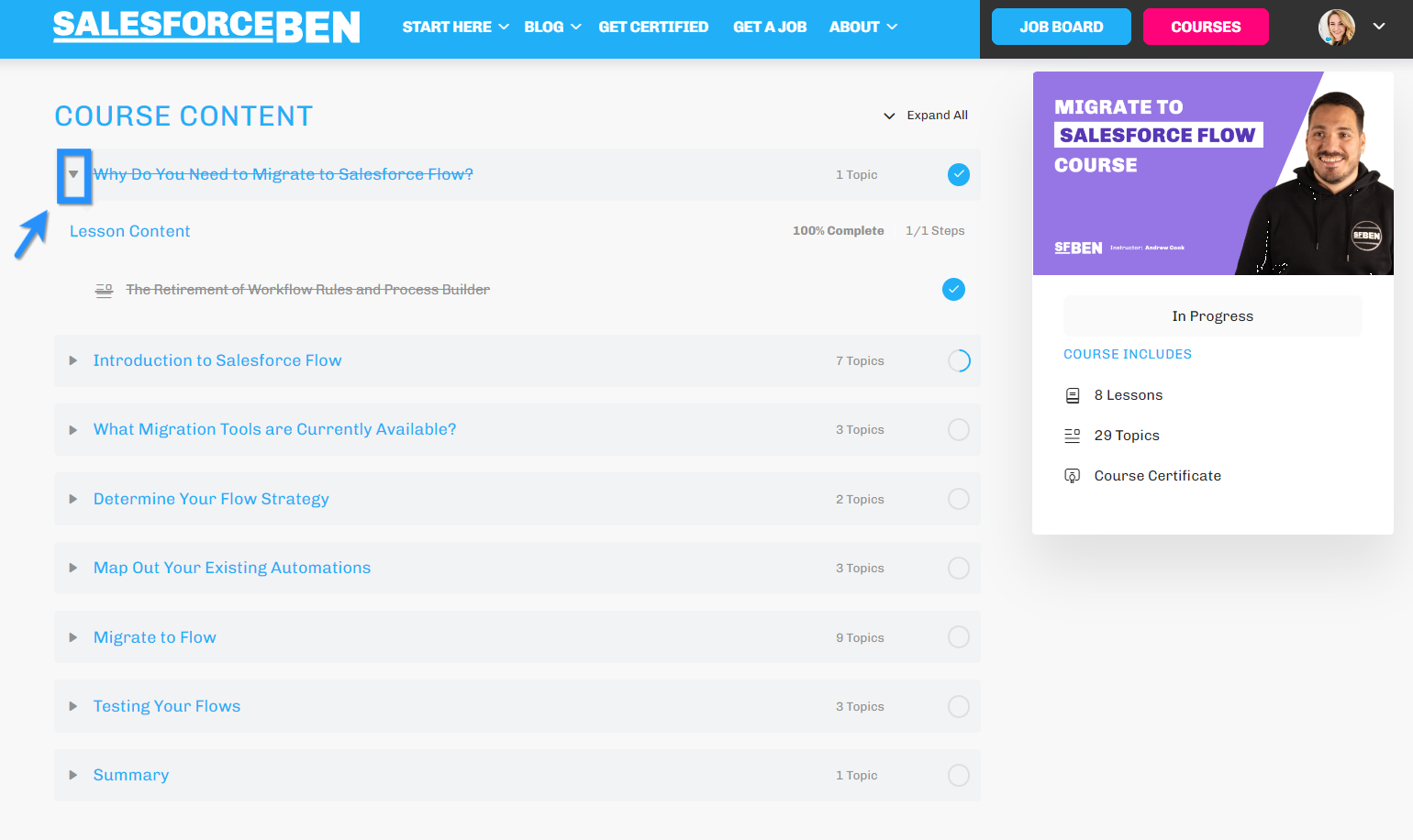This screenshot has width=1413, height=840.
Task: Click the status circle for Testing Your Flows
Action: [959, 706]
